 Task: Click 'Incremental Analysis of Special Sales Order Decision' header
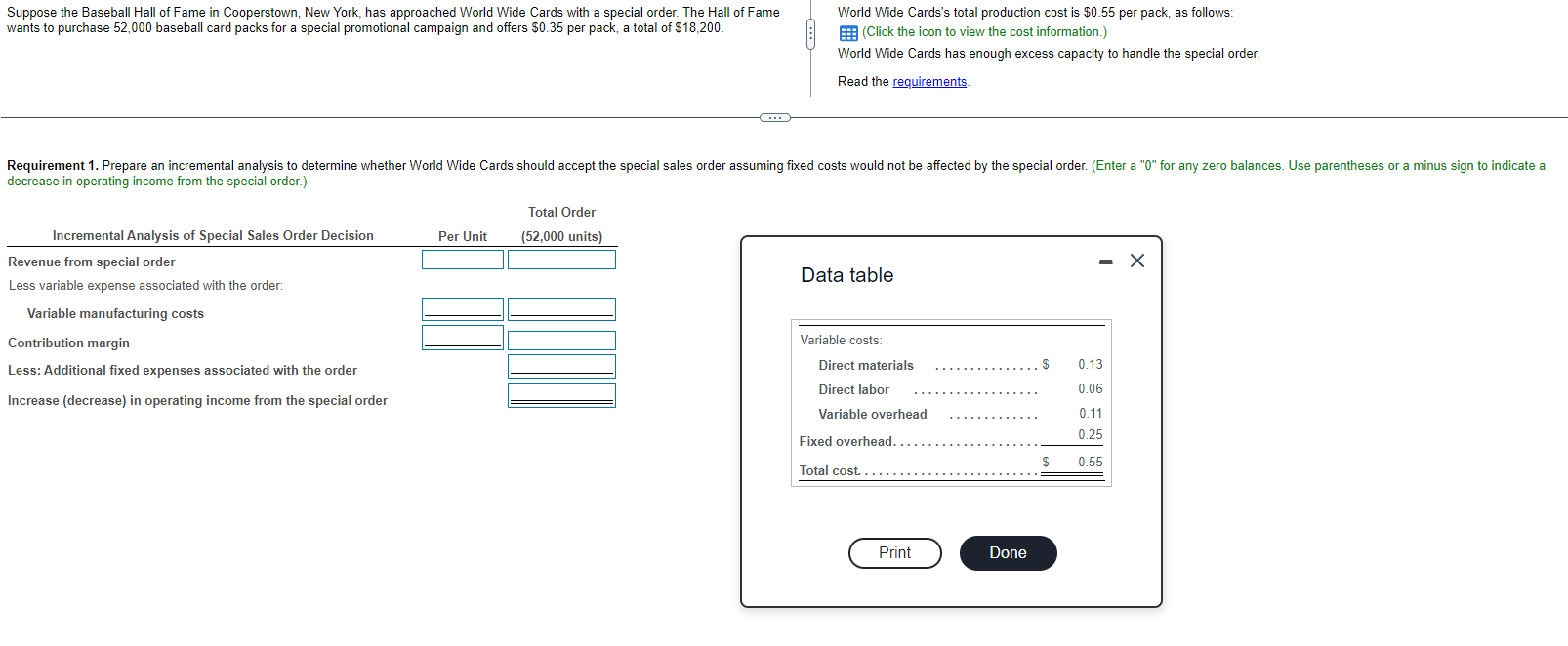(x=213, y=236)
